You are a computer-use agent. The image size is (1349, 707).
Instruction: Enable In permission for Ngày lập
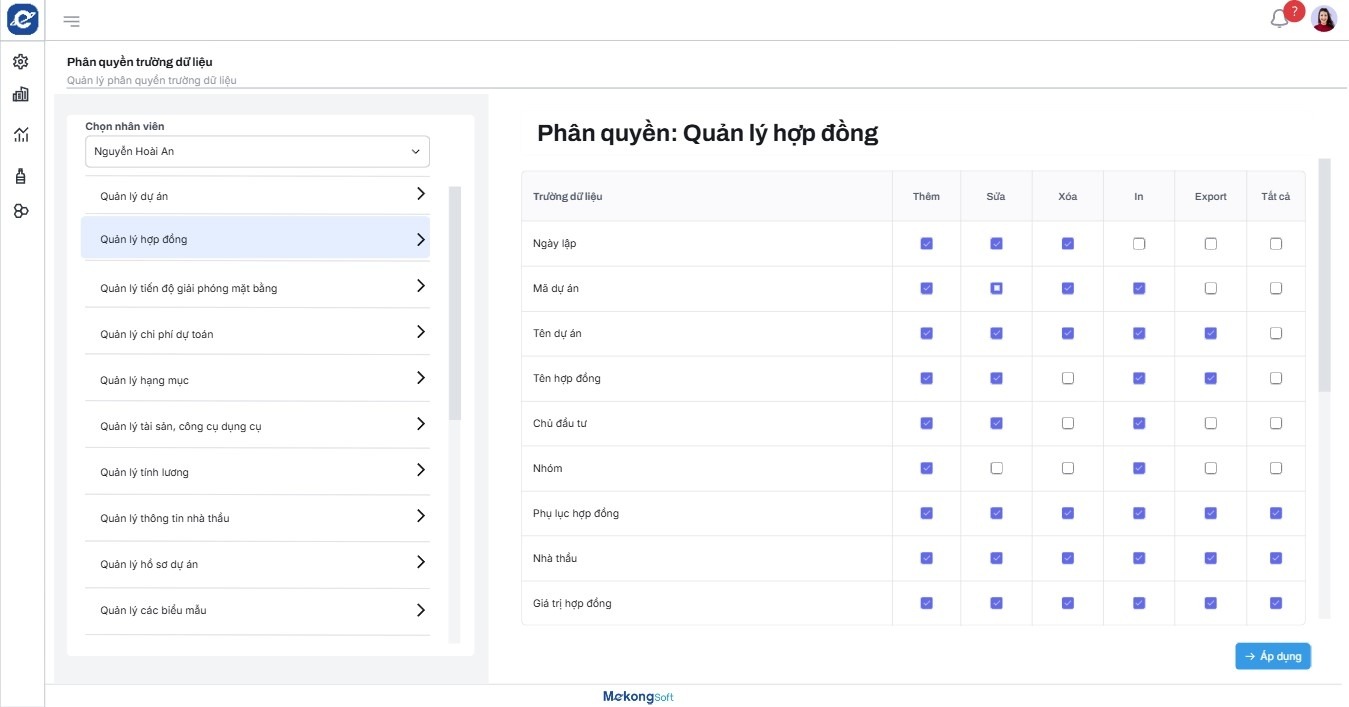pos(1139,244)
